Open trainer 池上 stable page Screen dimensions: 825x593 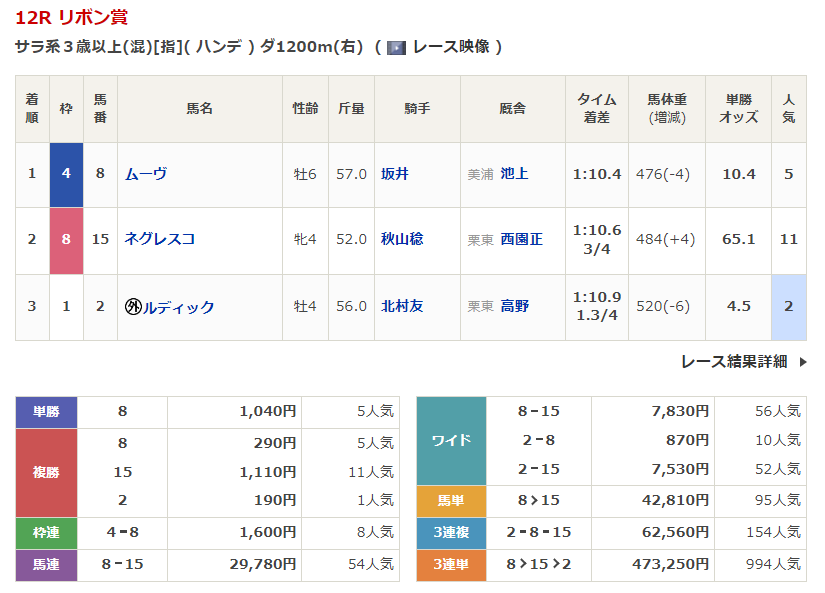click(x=514, y=174)
